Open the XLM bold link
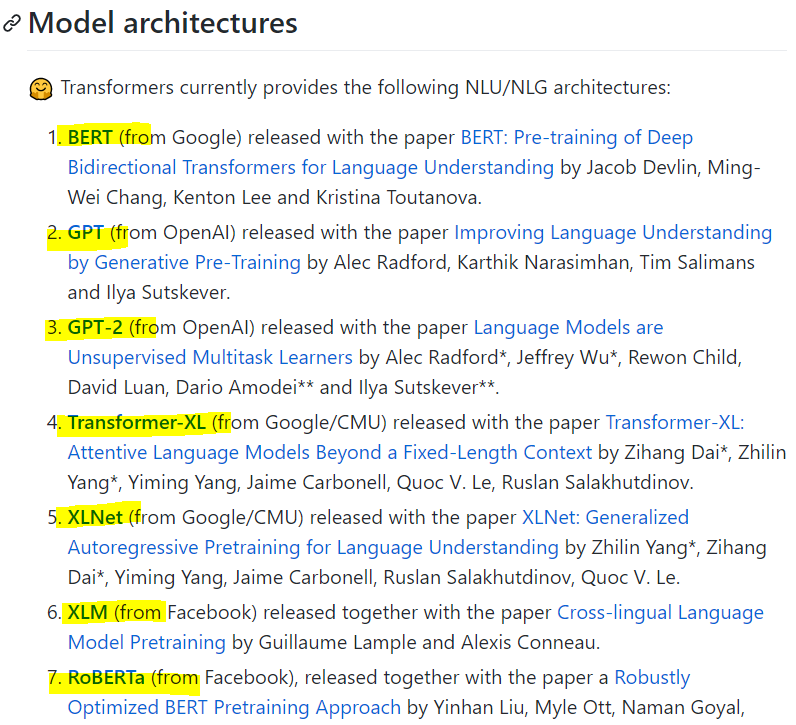796x725 pixels. click(88, 612)
